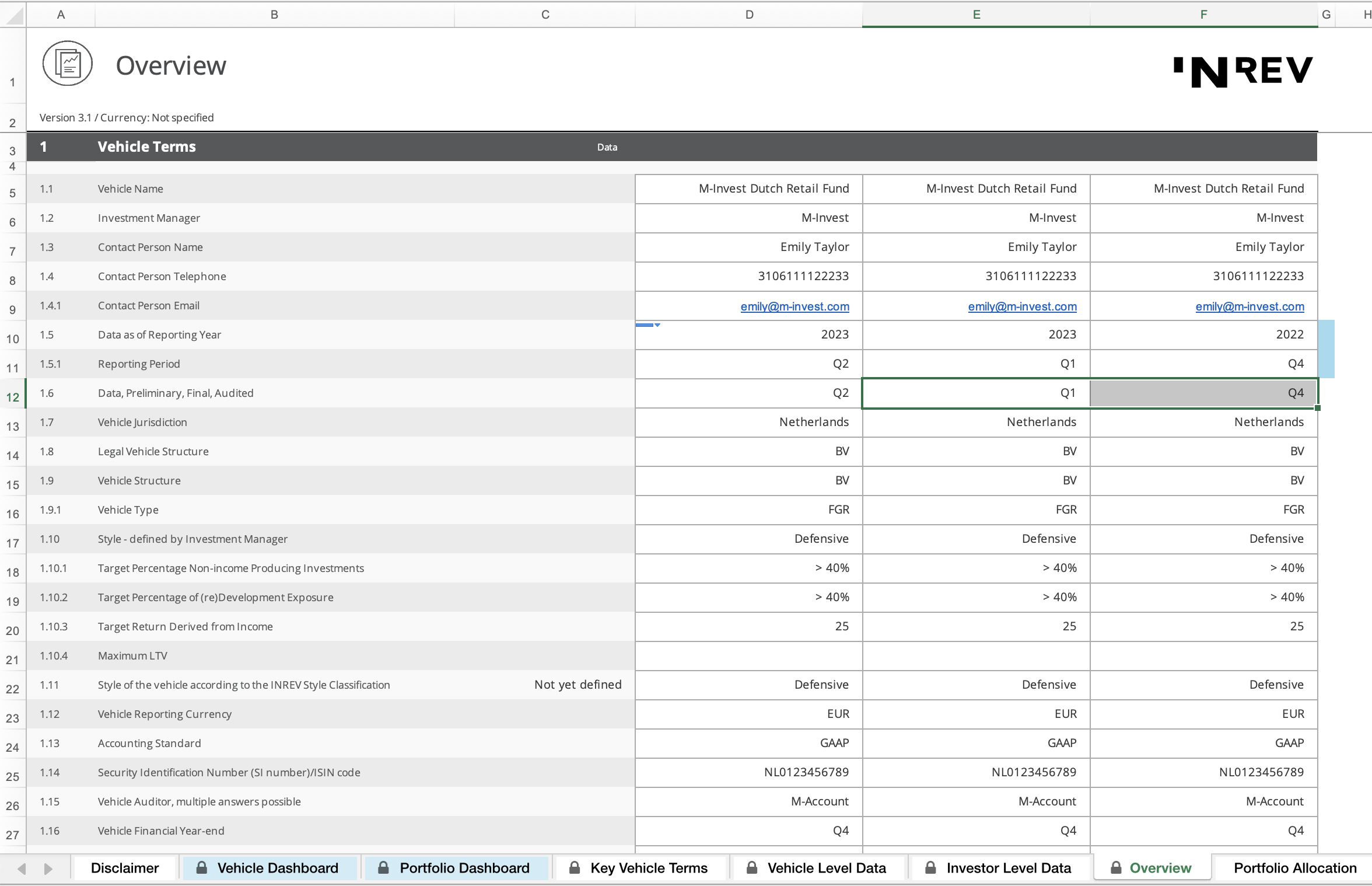Click the lock icon on Portfolio Dashboard tab
1372x886 pixels.
[x=383, y=868]
